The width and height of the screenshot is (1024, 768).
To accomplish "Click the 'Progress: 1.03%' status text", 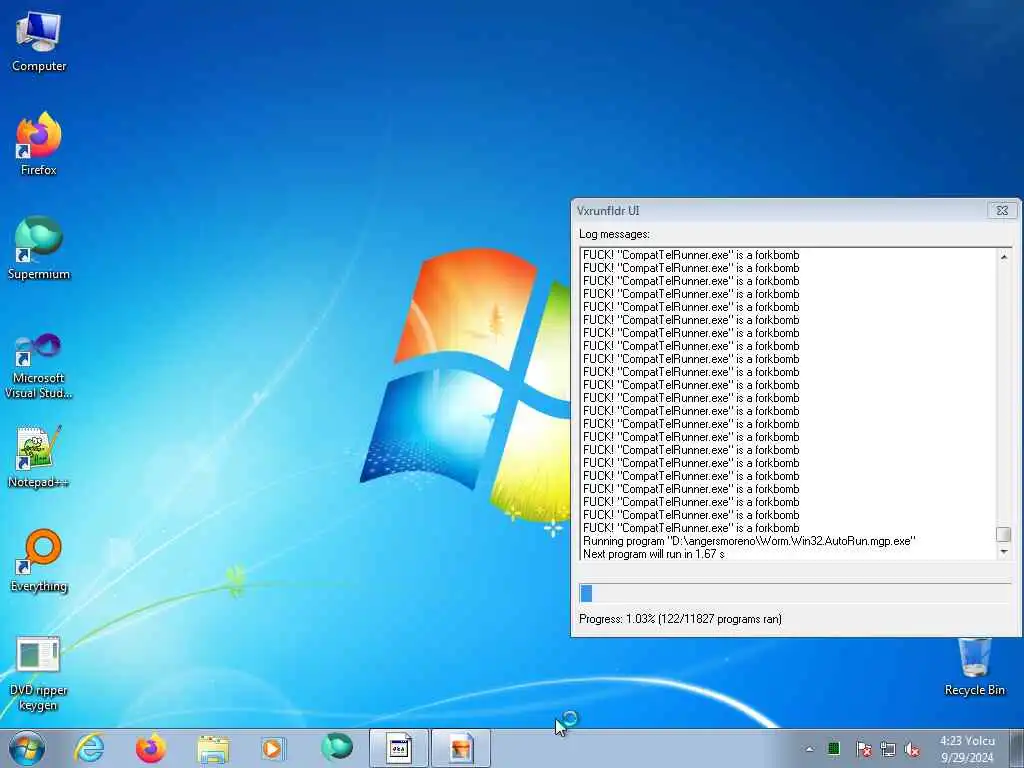I will click(680, 618).
